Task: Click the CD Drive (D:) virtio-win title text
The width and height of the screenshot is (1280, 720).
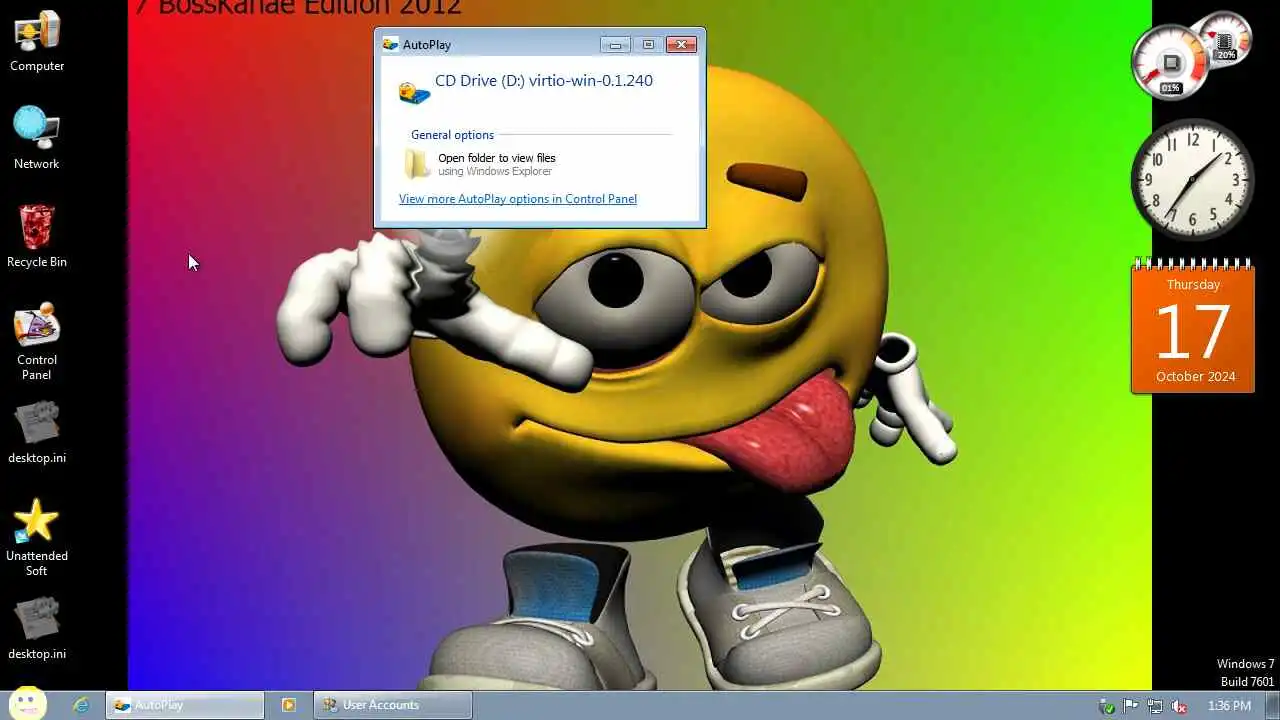Action: [x=544, y=80]
